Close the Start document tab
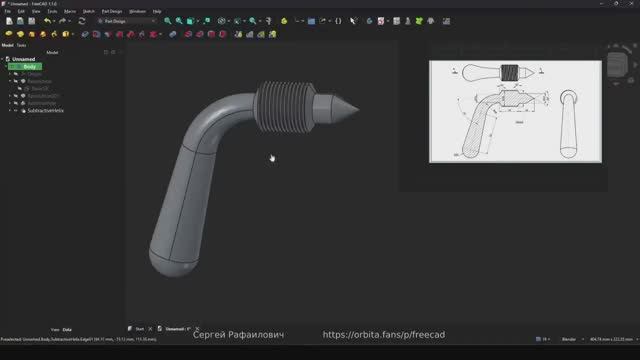The image size is (640, 360). (150, 329)
